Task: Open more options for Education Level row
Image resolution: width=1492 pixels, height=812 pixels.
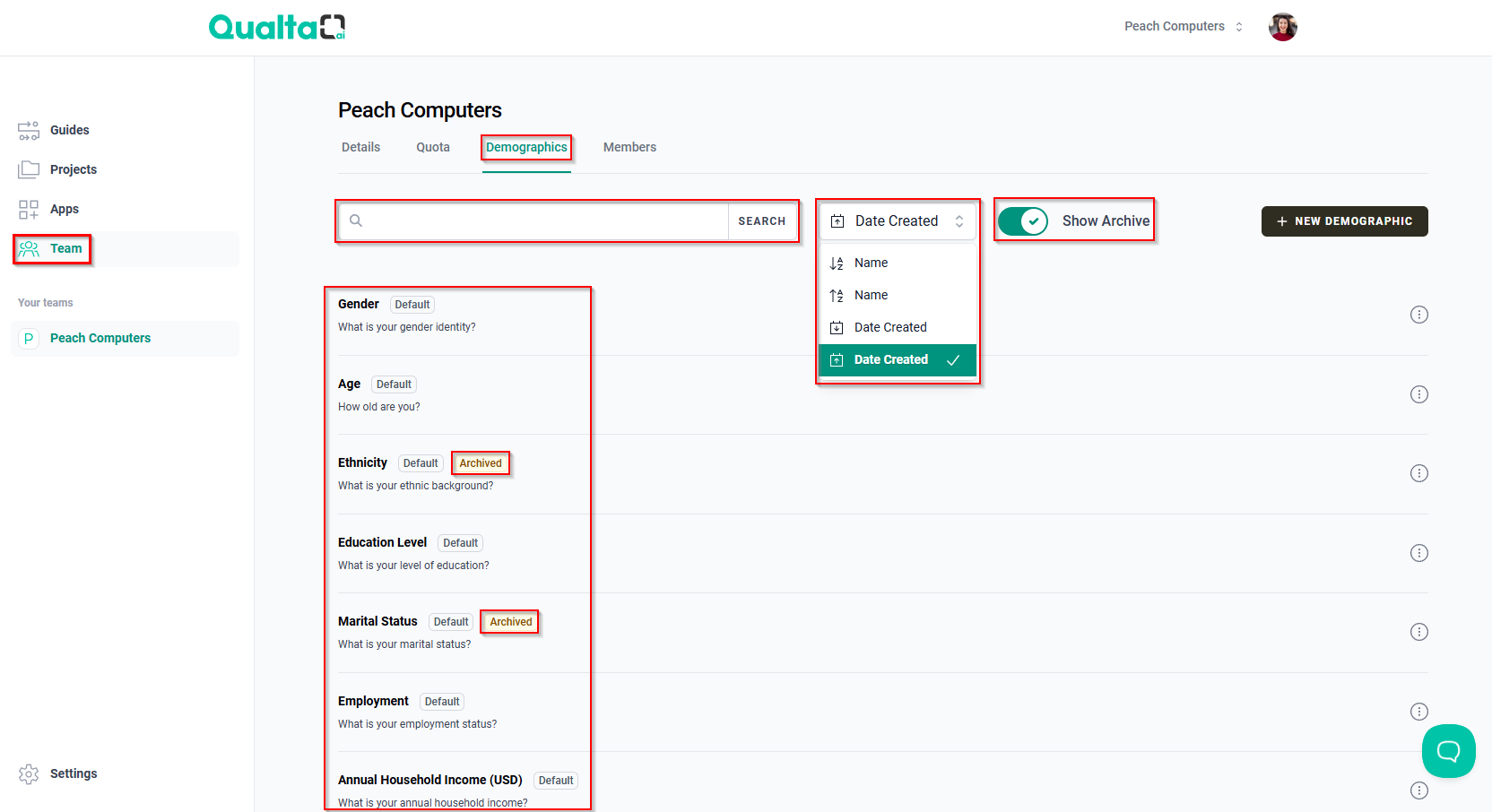Action: (x=1419, y=553)
